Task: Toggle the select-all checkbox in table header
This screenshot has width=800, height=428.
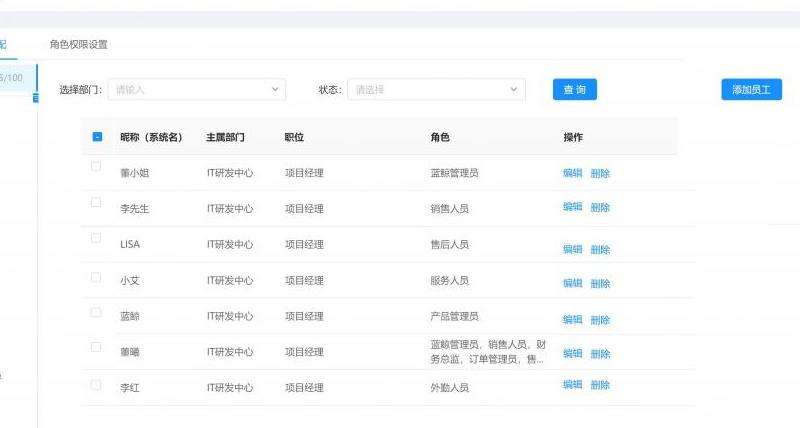Action: [97, 137]
